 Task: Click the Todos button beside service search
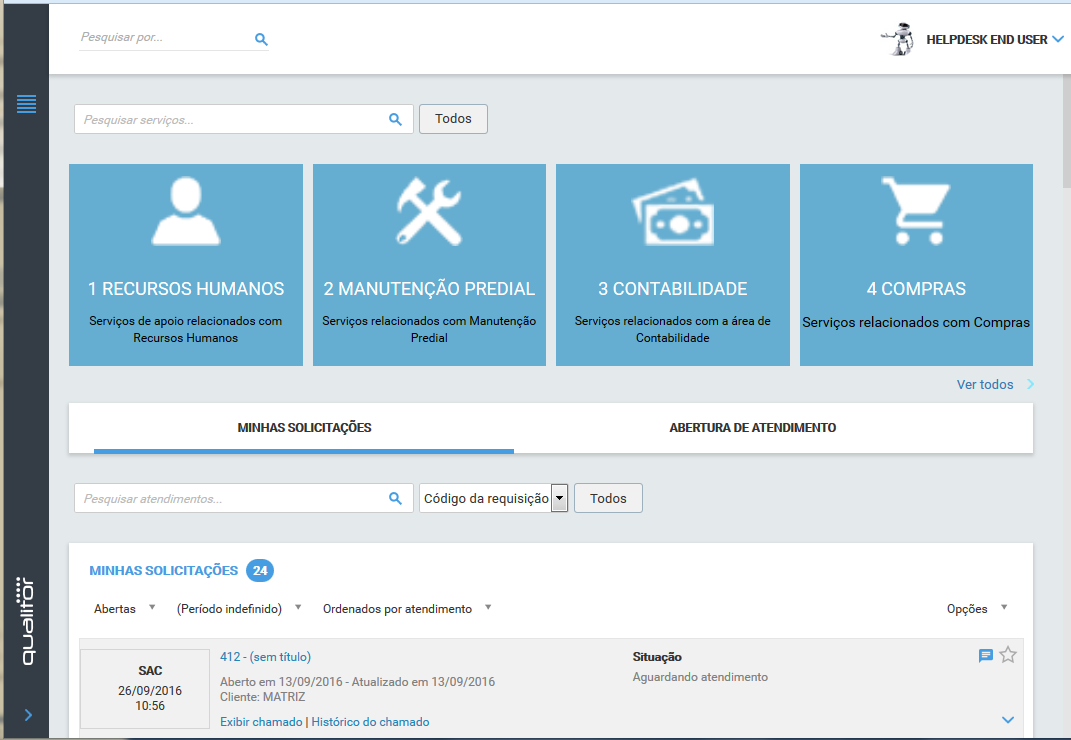pos(453,119)
